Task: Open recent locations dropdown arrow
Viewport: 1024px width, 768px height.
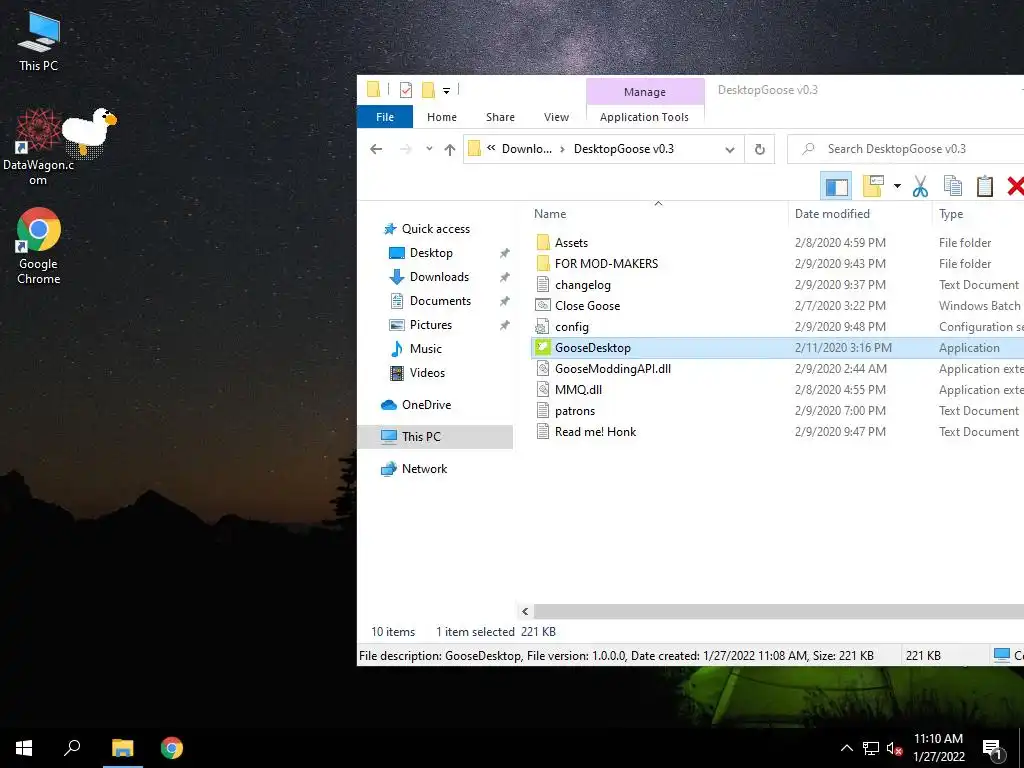Action: point(429,149)
